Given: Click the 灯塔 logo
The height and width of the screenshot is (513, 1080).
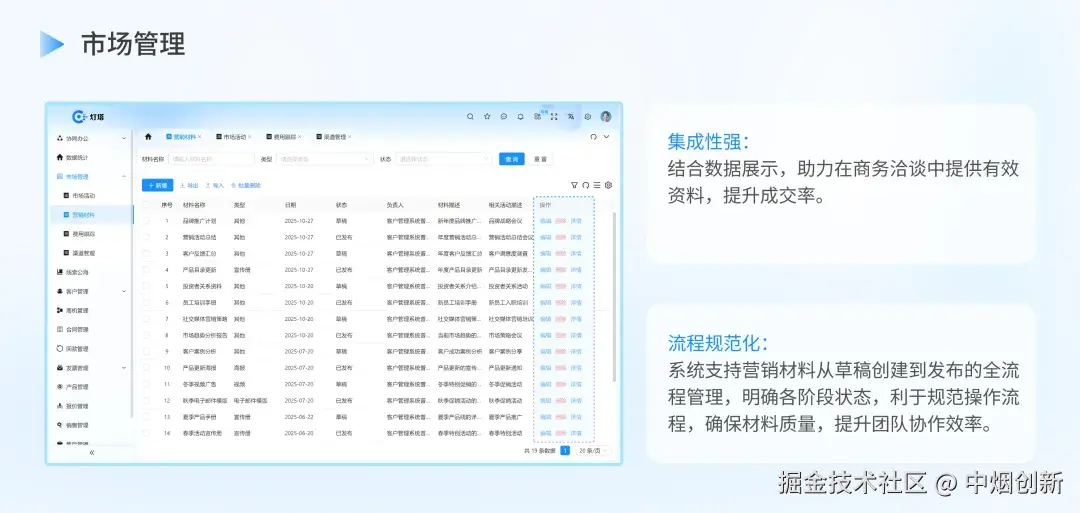Looking at the screenshot, I should click(88, 117).
